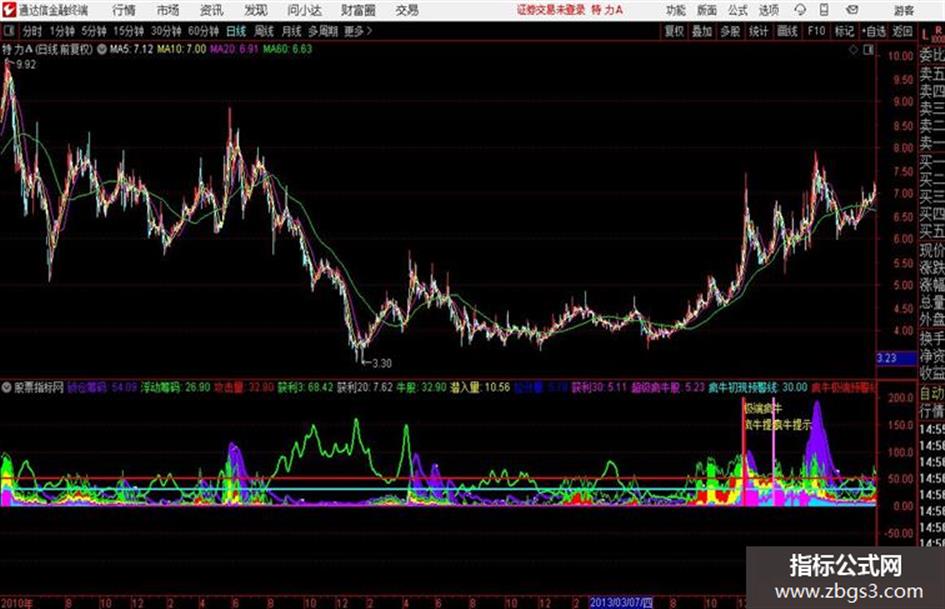Open the 行情 menu
Image resolution: width=945 pixels, height=609 pixels.
coord(124,10)
